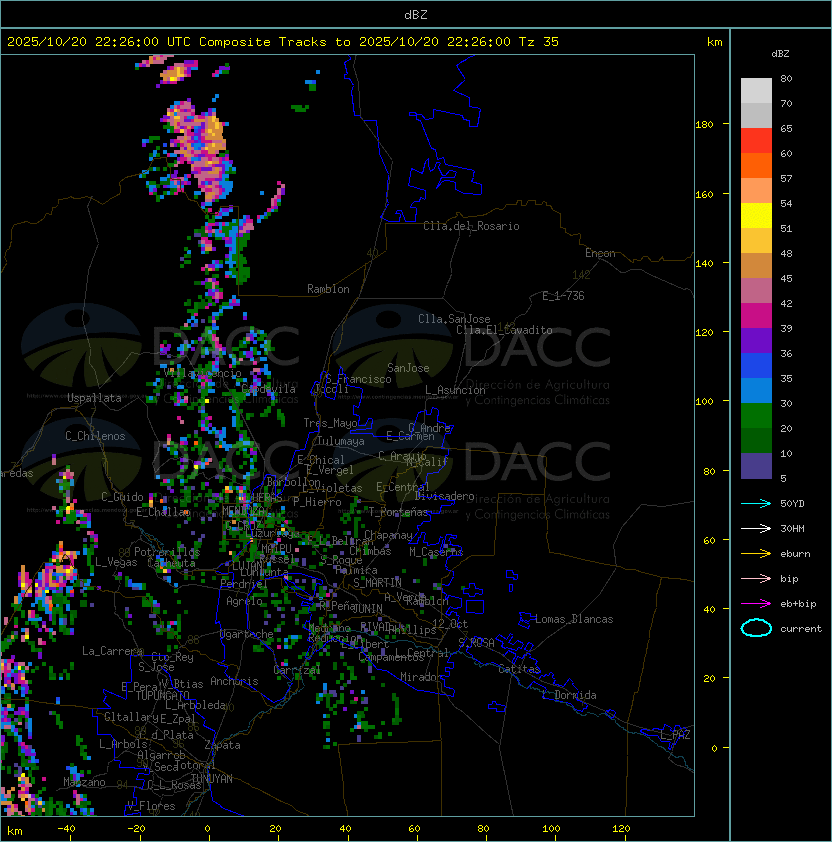Click the 'La_Carrera' map label
Viewport: 832px width, 842px height.
click(x=112, y=651)
